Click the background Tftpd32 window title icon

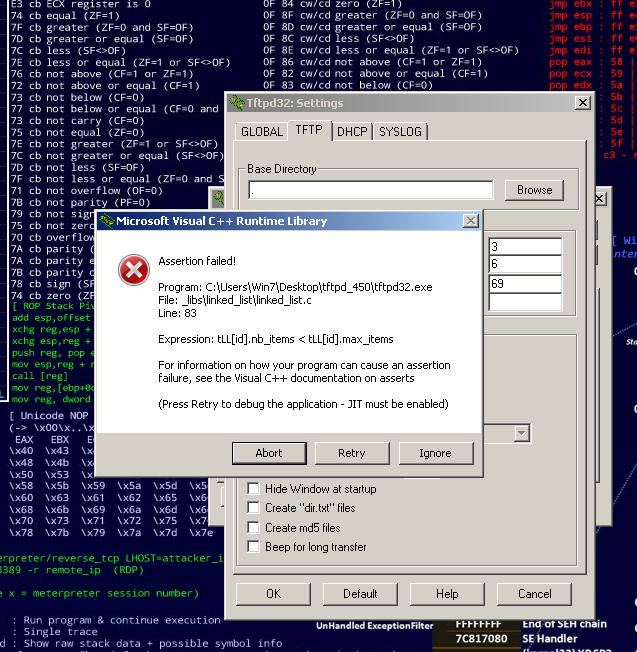[x=218, y=198]
